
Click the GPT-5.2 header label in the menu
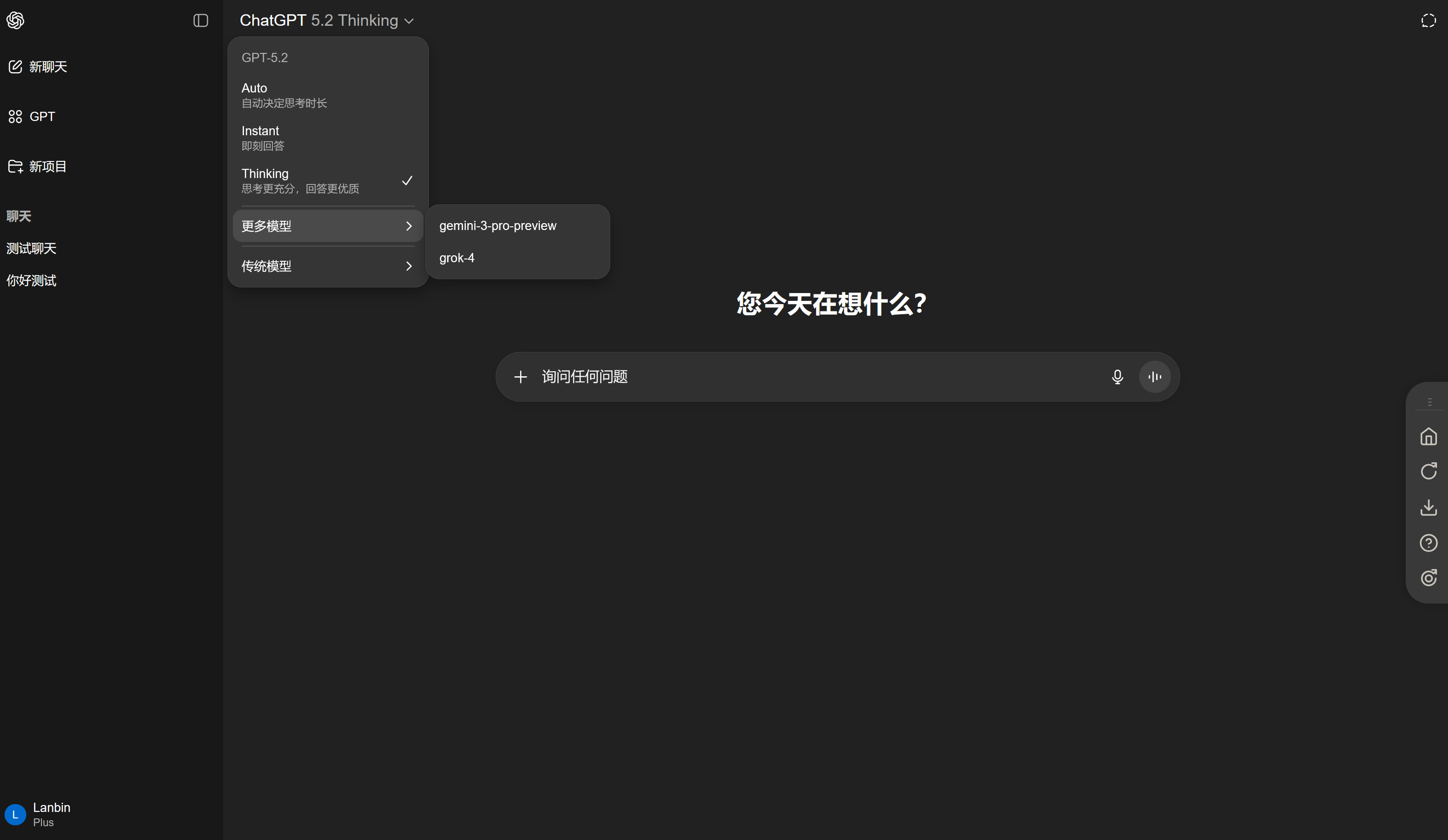(x=265, y=58)
